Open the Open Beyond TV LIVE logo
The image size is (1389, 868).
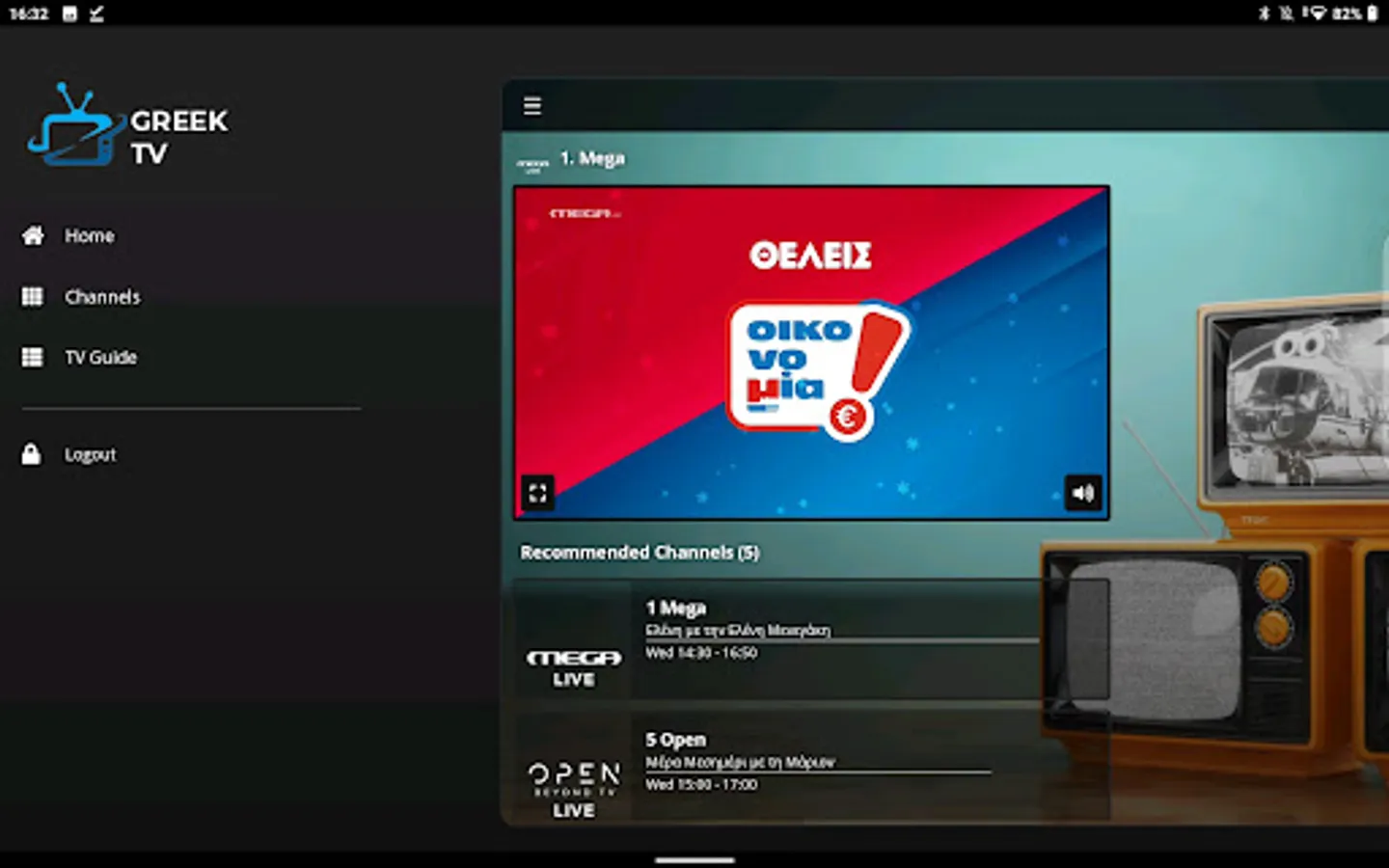tap(574, 791)
